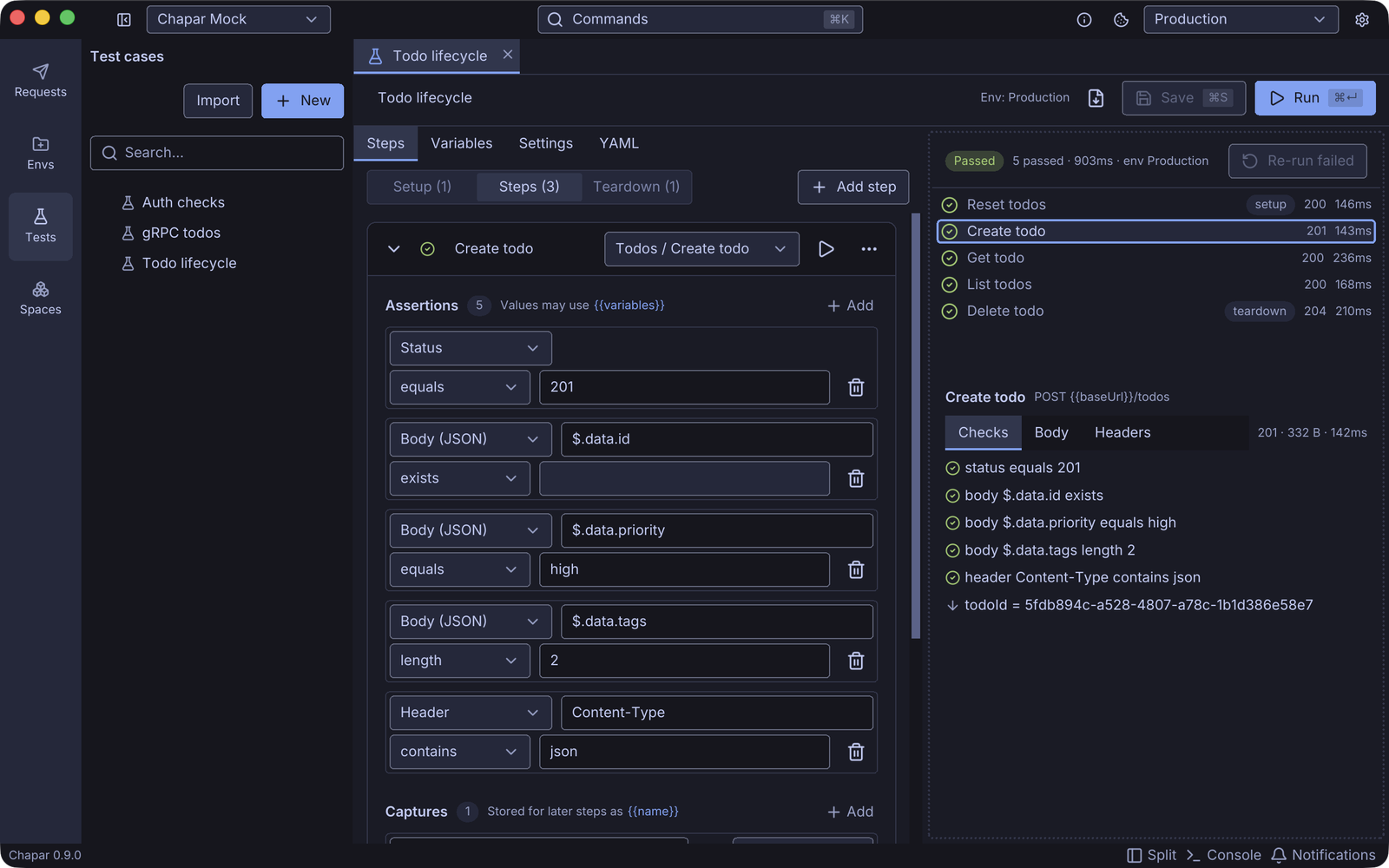1389x868 pixels.
Task: Open the Headers tab in results
Action: (x=1122, y=432)
